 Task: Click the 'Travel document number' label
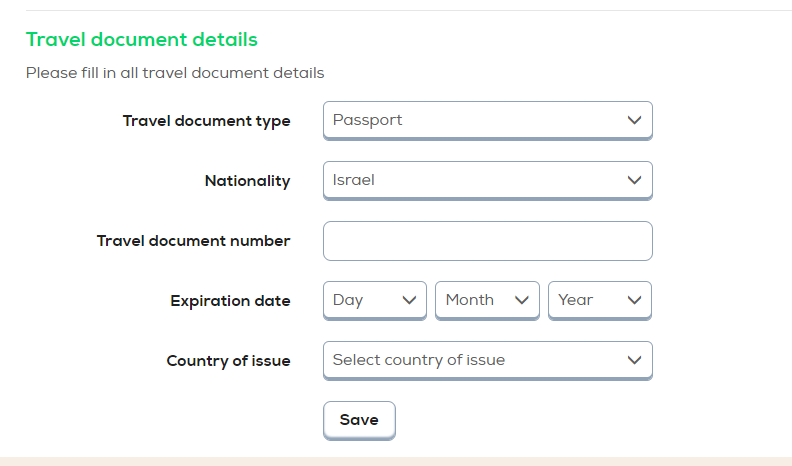193,241
